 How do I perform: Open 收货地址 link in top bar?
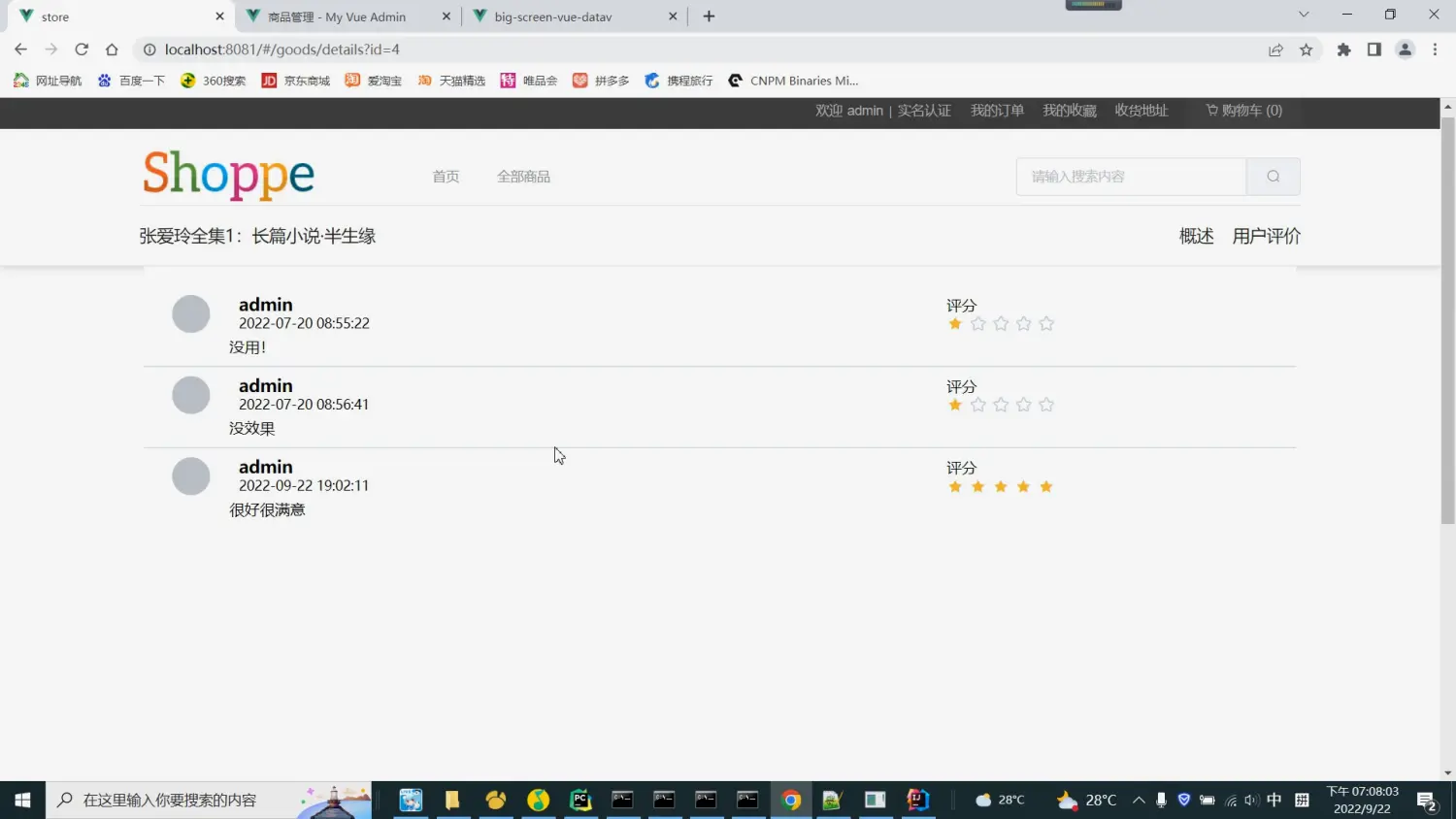point(1141,111)
